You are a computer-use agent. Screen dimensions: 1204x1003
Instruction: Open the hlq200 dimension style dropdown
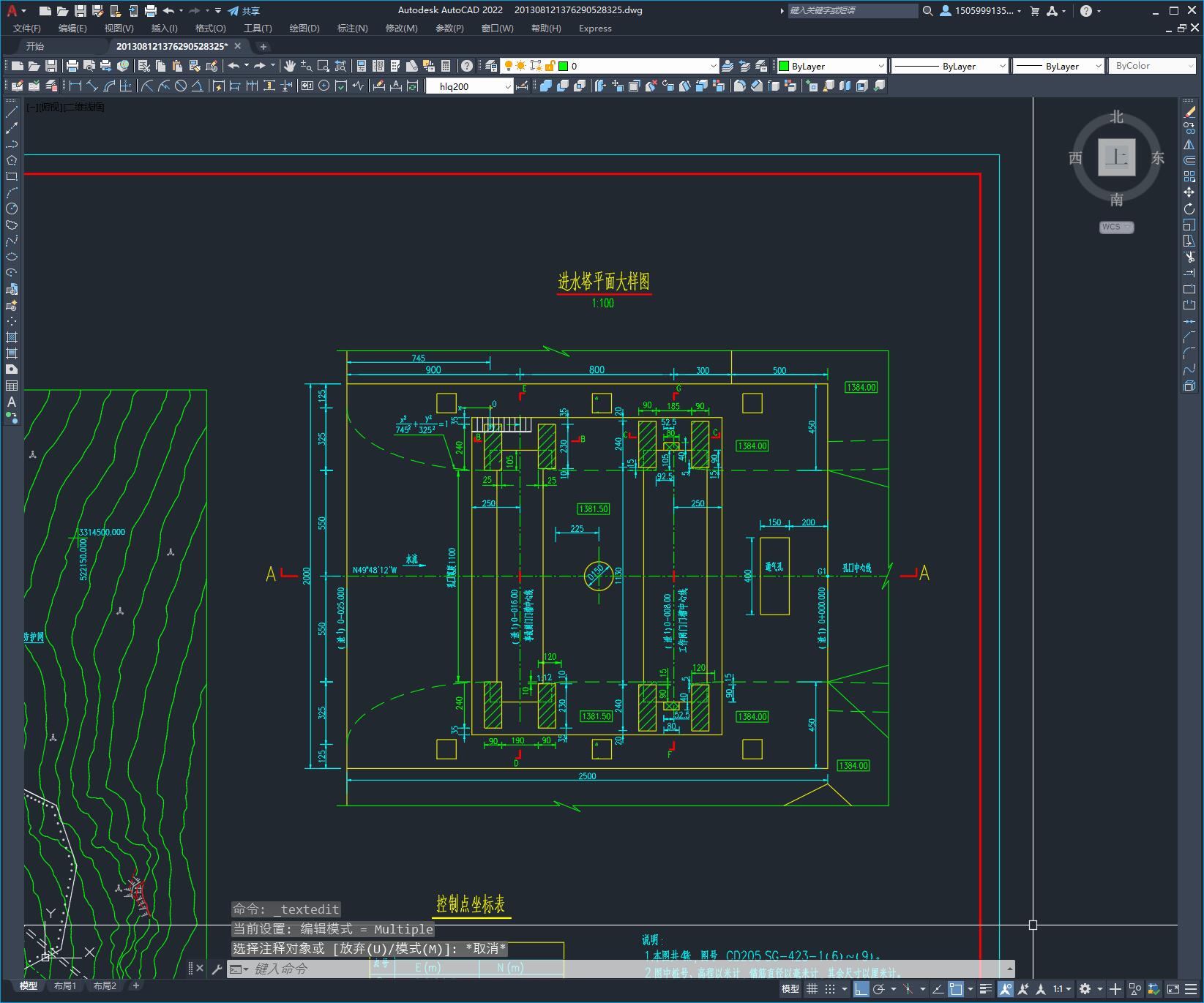point(469,86)
